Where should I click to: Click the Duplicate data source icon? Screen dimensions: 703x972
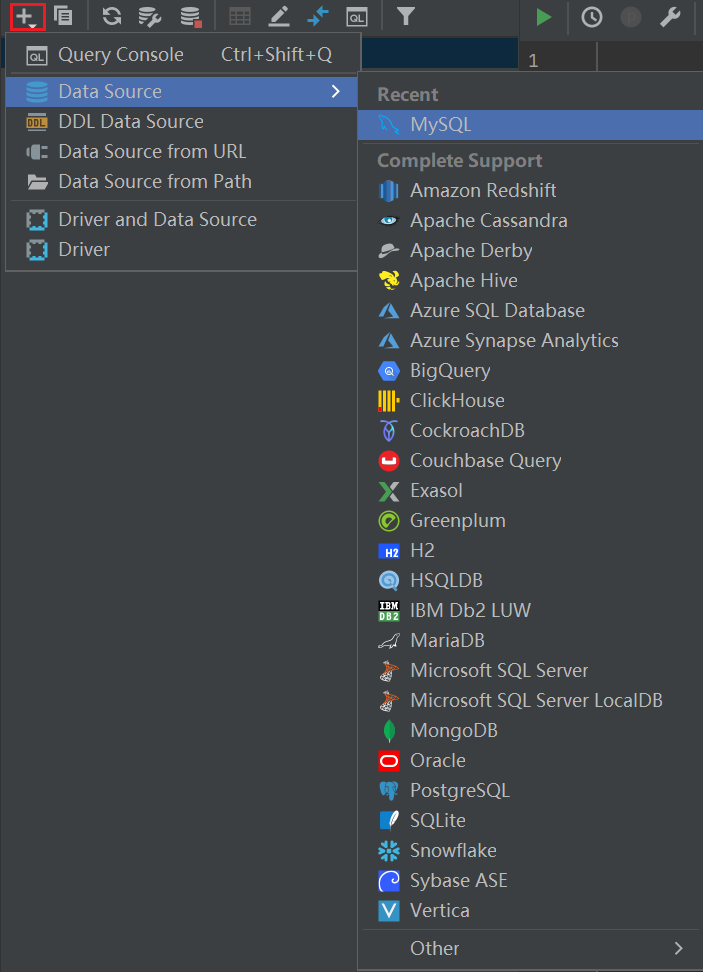click(x=63, y=16)
